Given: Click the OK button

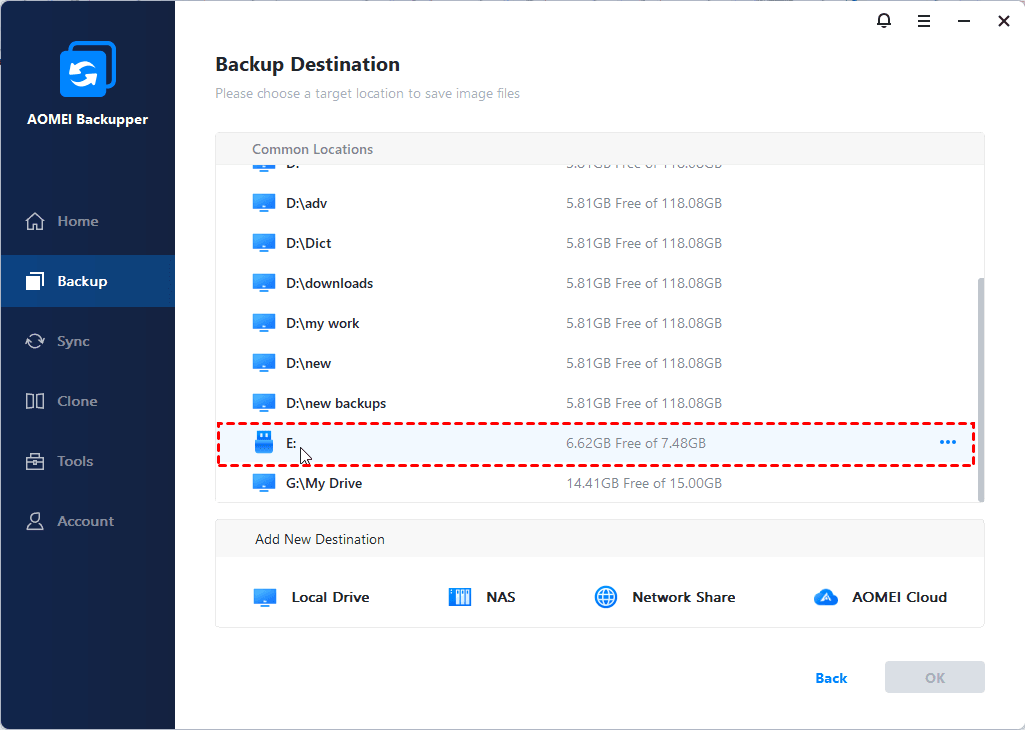Looking at the screenshot, I should [x=934, y=677].
